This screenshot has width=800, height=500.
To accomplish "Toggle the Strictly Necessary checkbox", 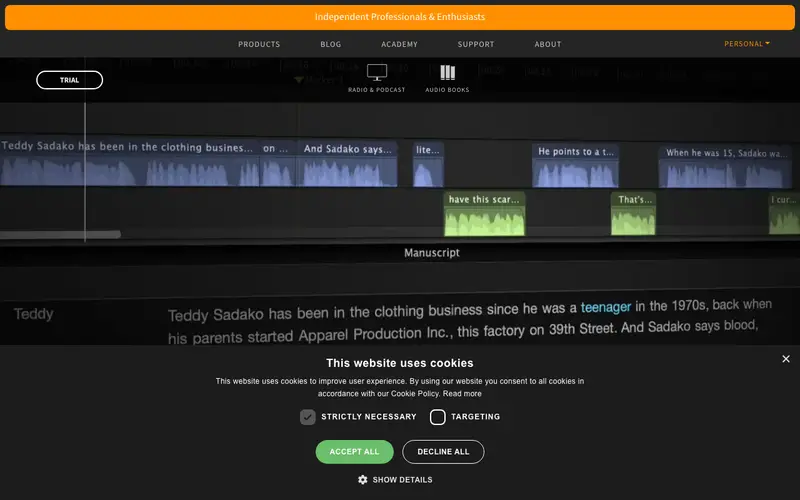I will [x=308, y=417].
